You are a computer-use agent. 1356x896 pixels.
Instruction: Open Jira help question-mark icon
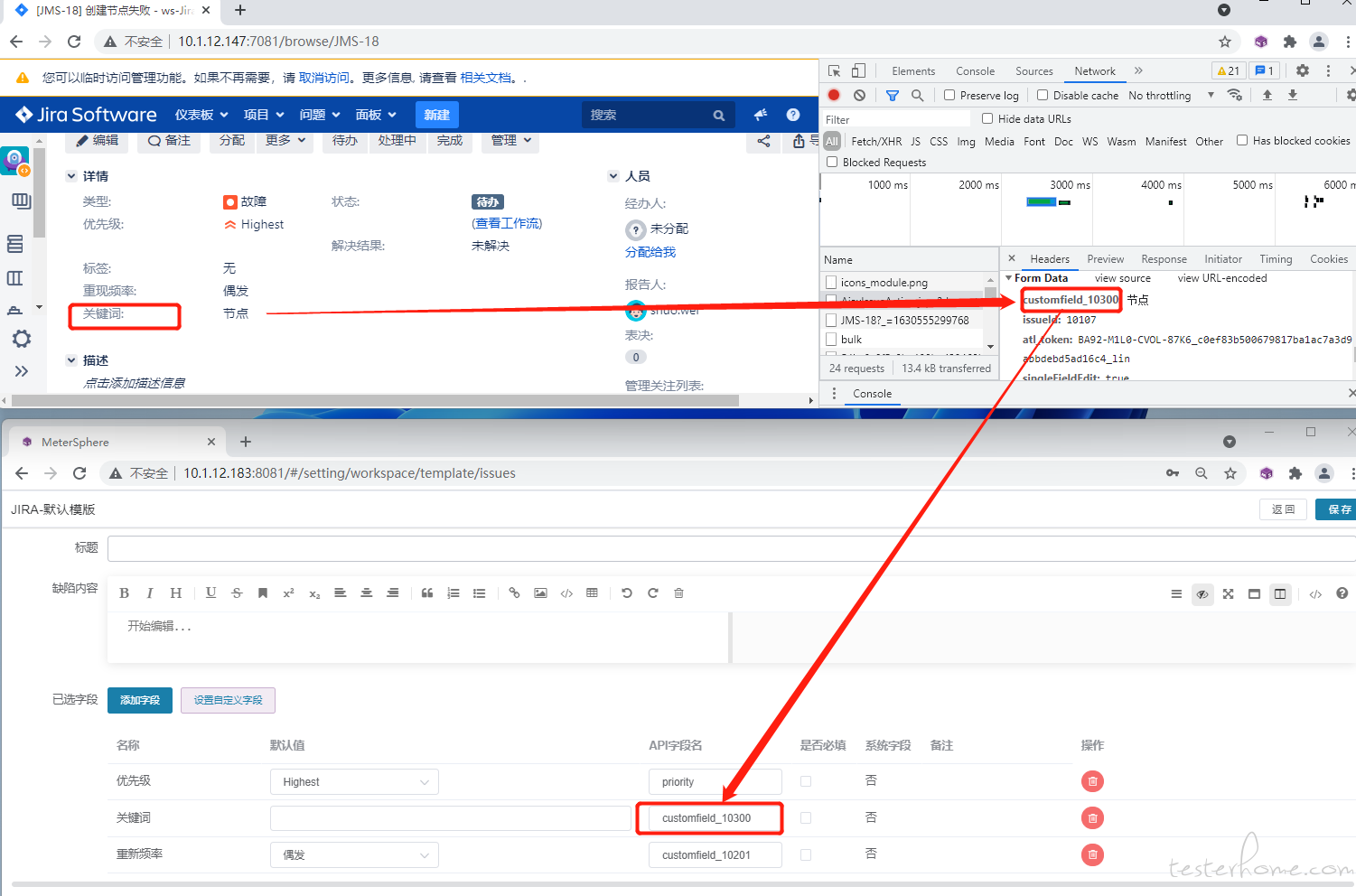(x=793, y=115)
